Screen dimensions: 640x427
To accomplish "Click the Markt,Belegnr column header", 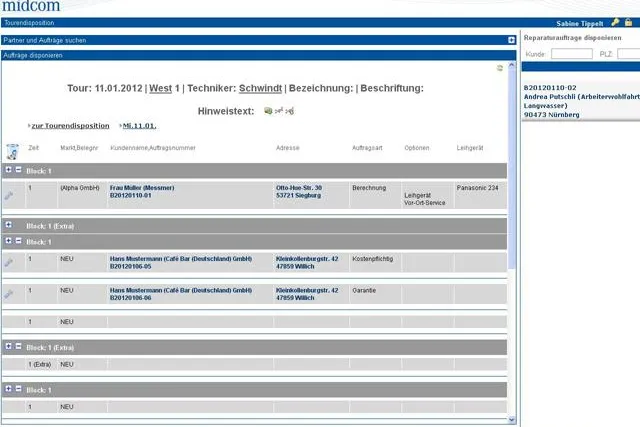I will (79, 148).
